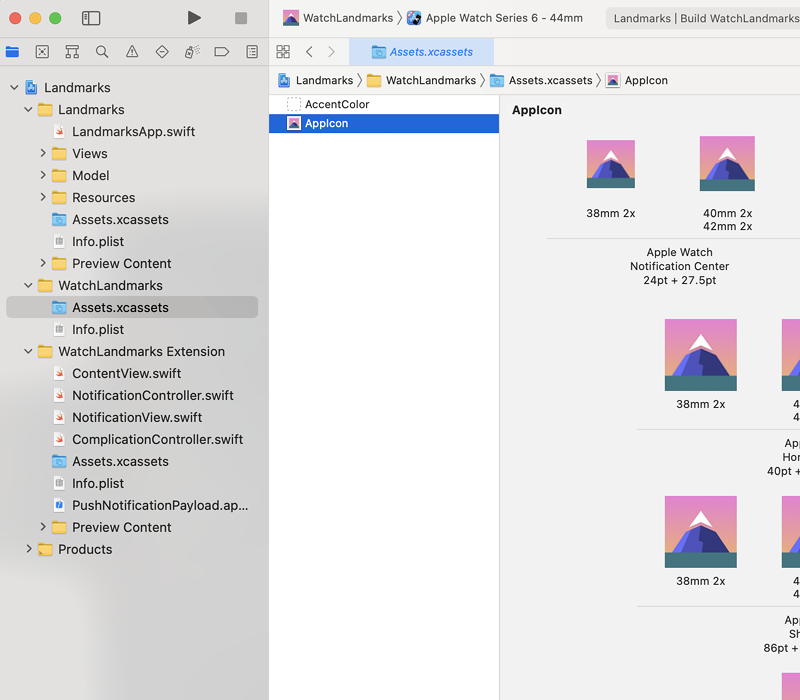
Task: Open the Debug navigator
Action: point(192,52)
